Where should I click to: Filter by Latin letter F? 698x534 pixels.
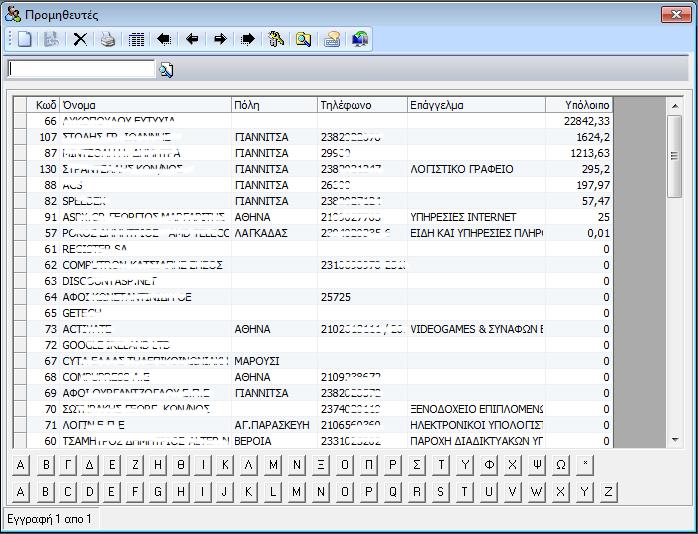coord(135,492)
